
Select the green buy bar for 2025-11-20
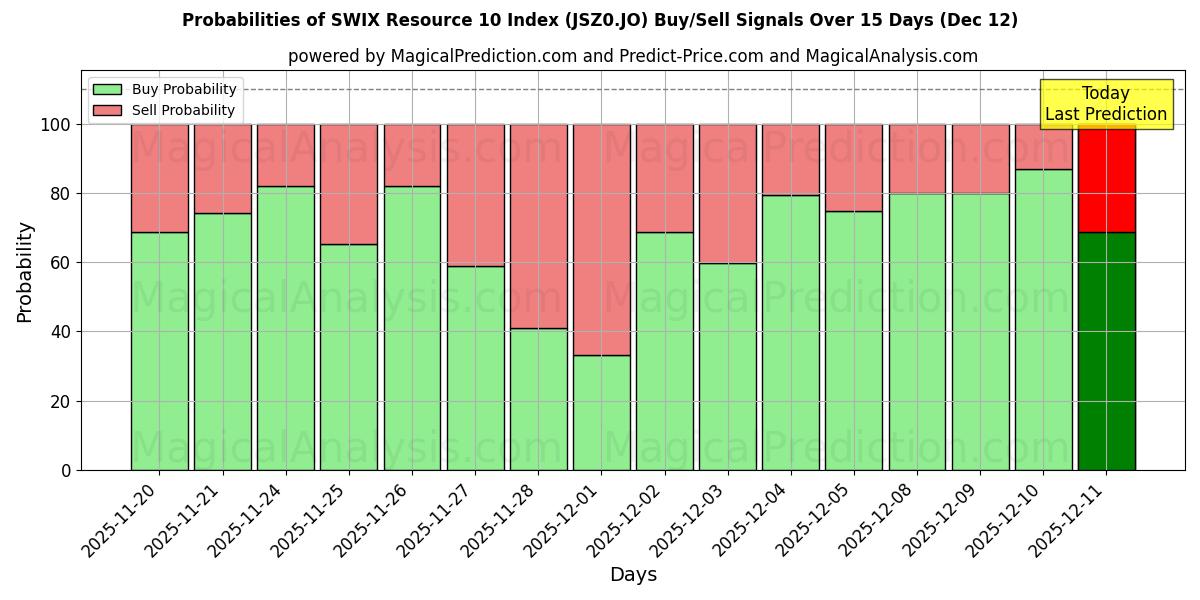[159, 351]
